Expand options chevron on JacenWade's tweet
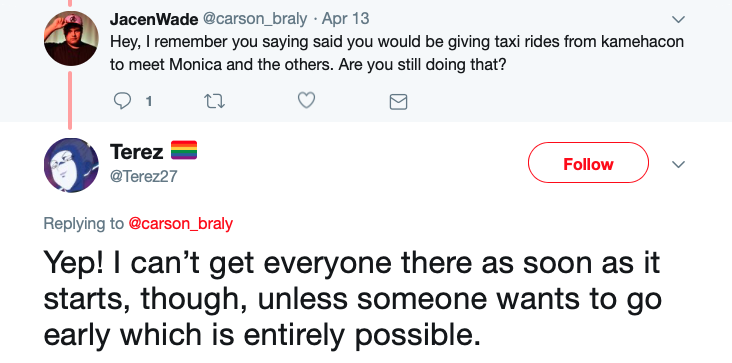 click(x=678, y=20)
